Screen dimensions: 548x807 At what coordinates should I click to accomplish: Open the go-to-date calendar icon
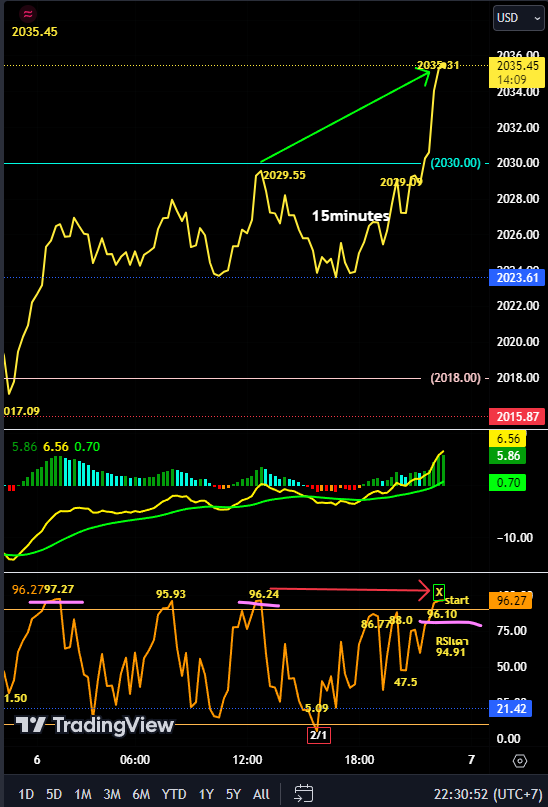click(x=304, y=793)
